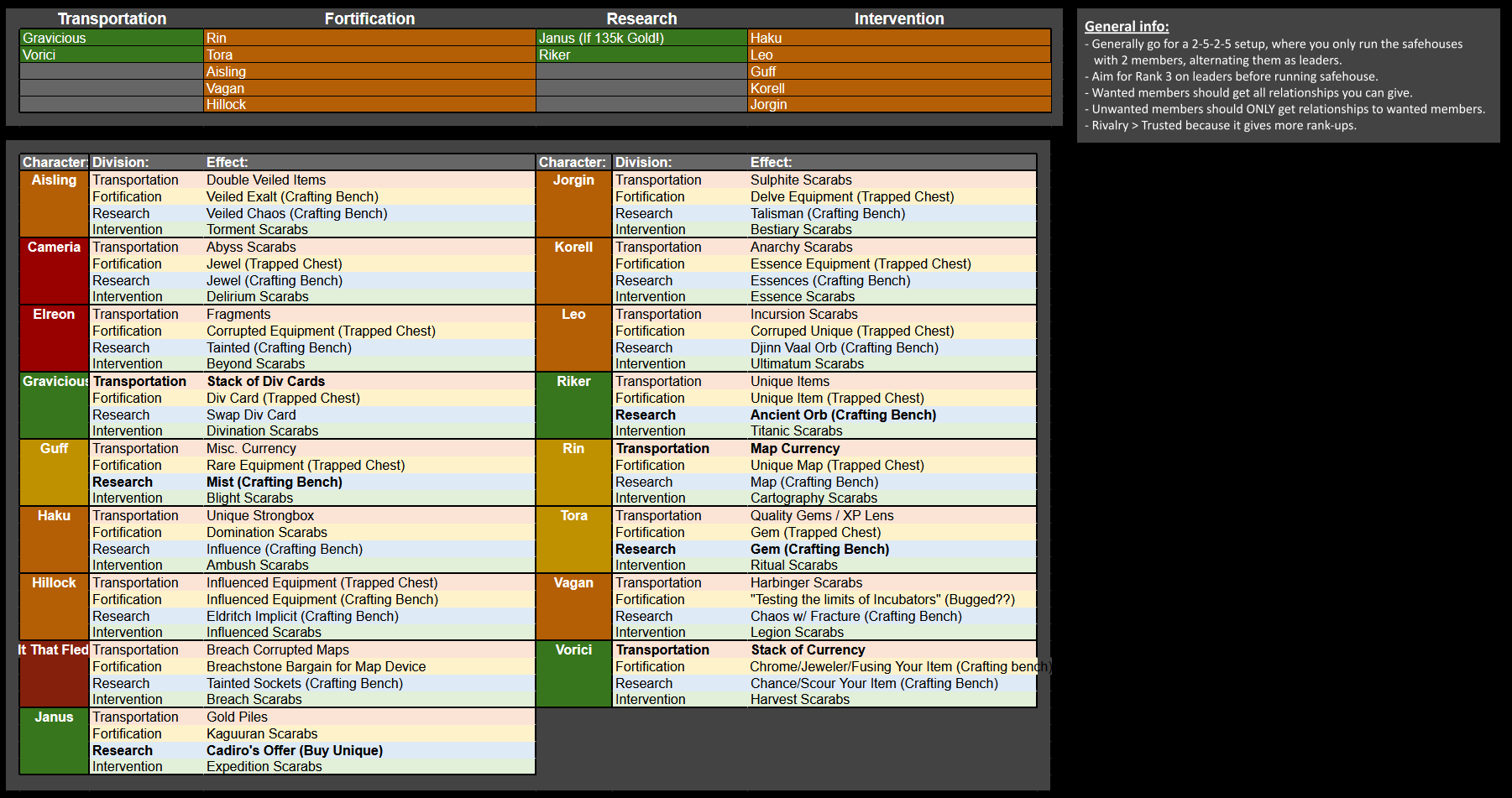Select 'Chaos w/ Fracture (Crafting Bench)' cell
1512x798 pixels.
point(892,616)
